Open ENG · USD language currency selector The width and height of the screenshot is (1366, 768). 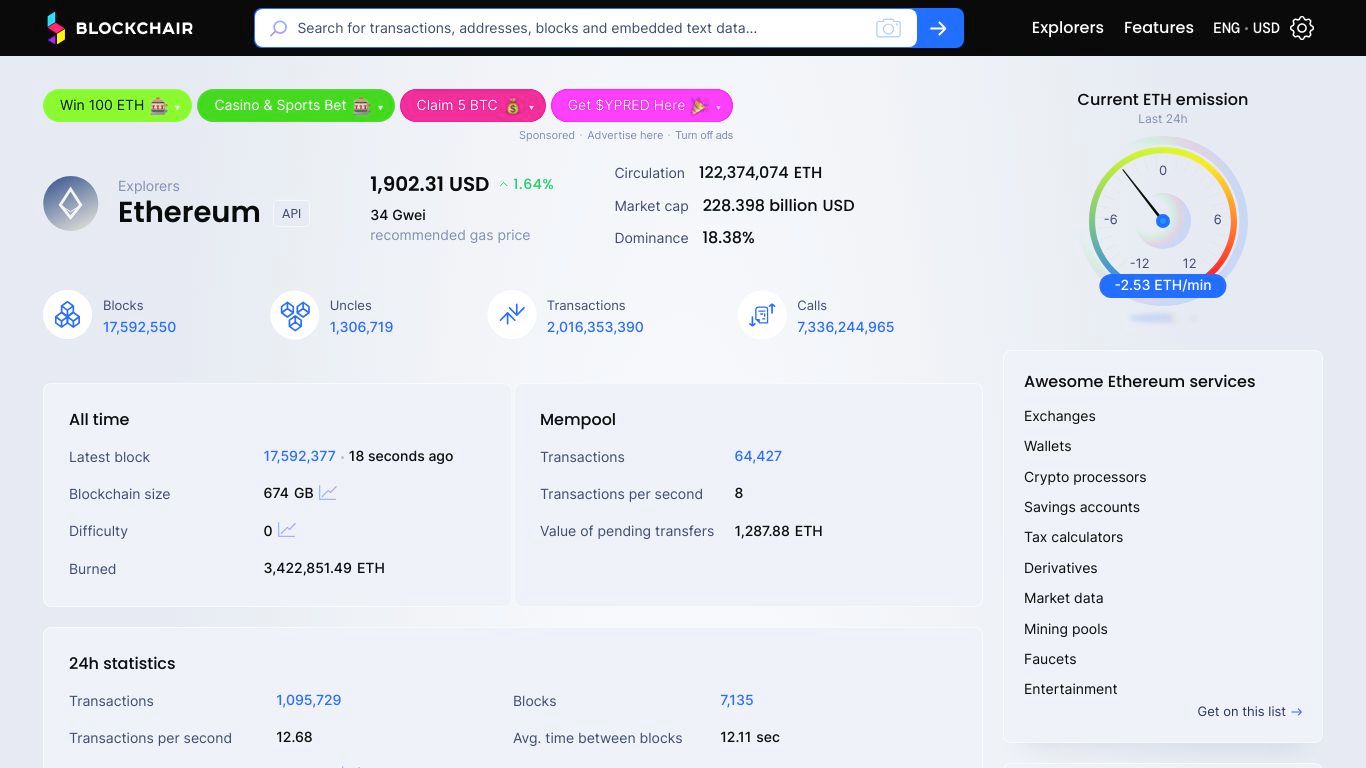point(1246,28)
